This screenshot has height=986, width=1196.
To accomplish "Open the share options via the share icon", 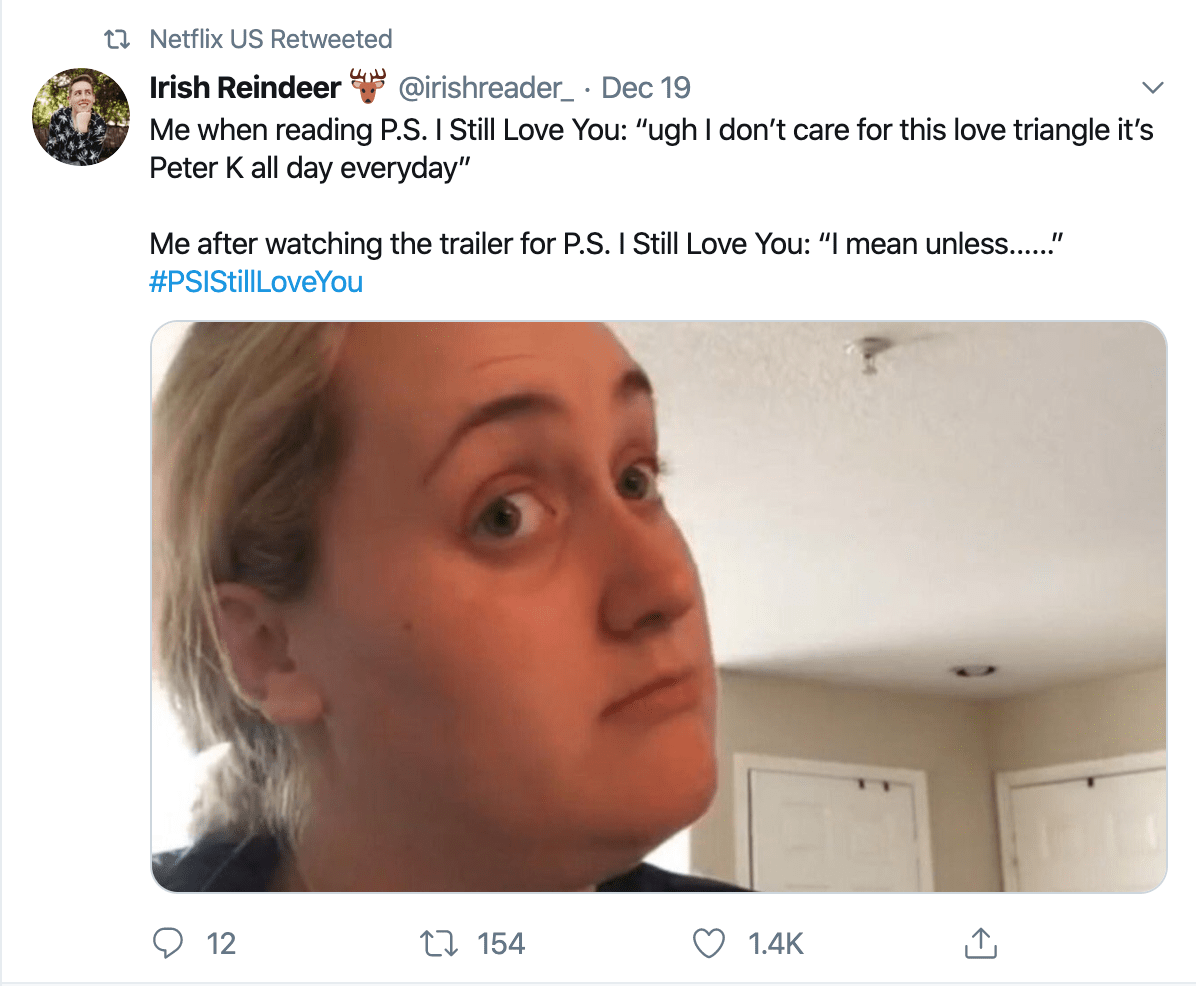I will [981, 941].
